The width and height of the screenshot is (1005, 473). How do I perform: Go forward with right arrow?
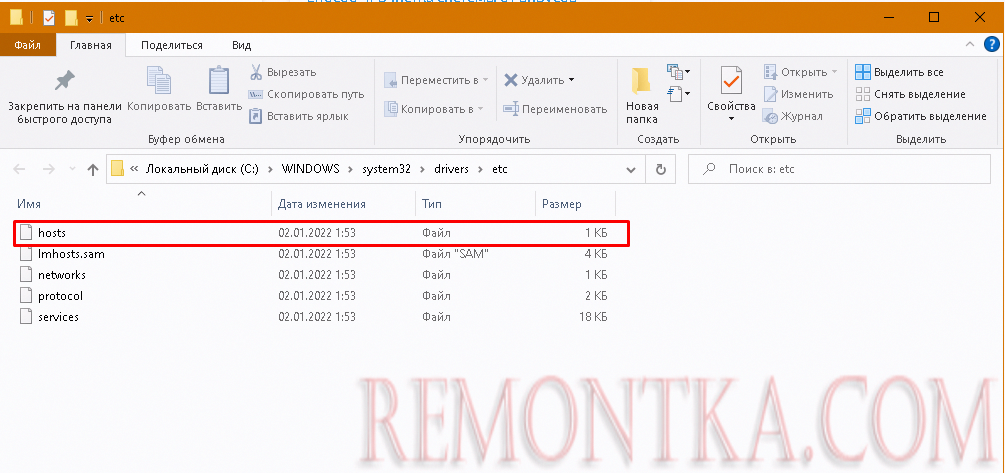click(49, 169)
